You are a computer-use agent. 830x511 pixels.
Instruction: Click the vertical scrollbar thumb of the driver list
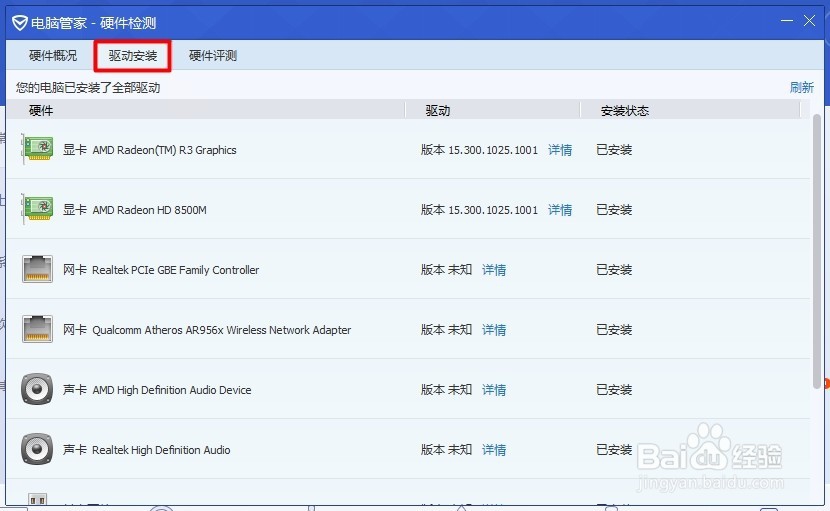tap(817, 252)
